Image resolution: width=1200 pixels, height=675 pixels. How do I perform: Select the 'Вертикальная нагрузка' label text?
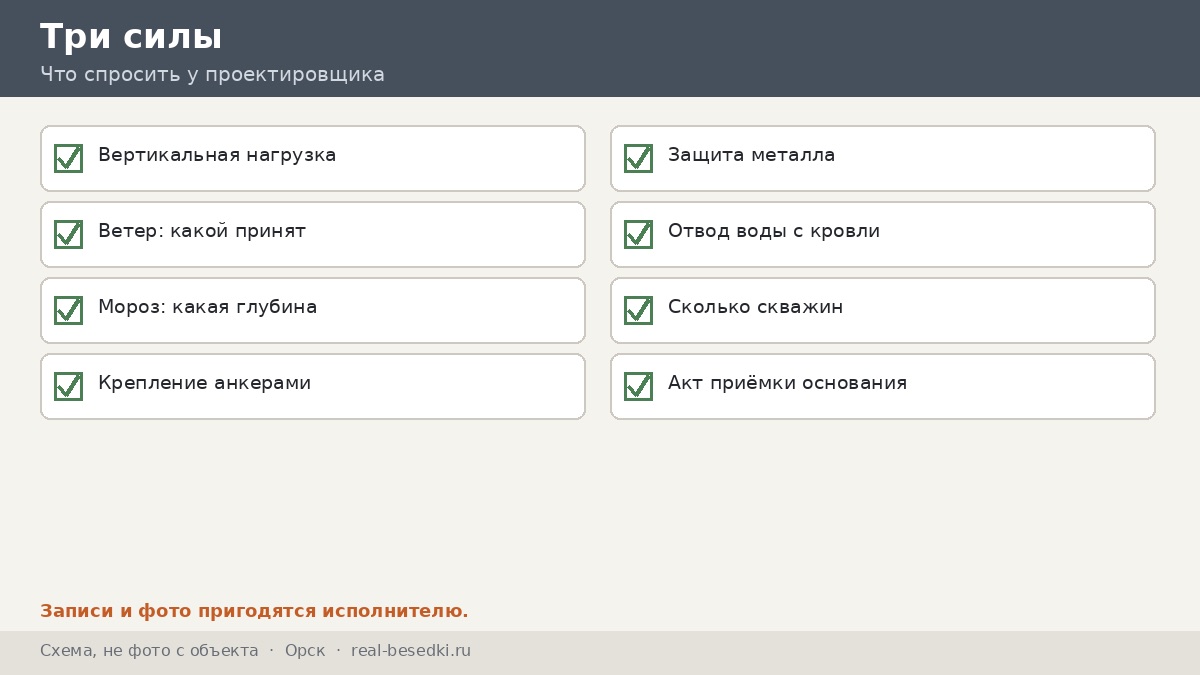pyautogui.click(x=217, y=155)
